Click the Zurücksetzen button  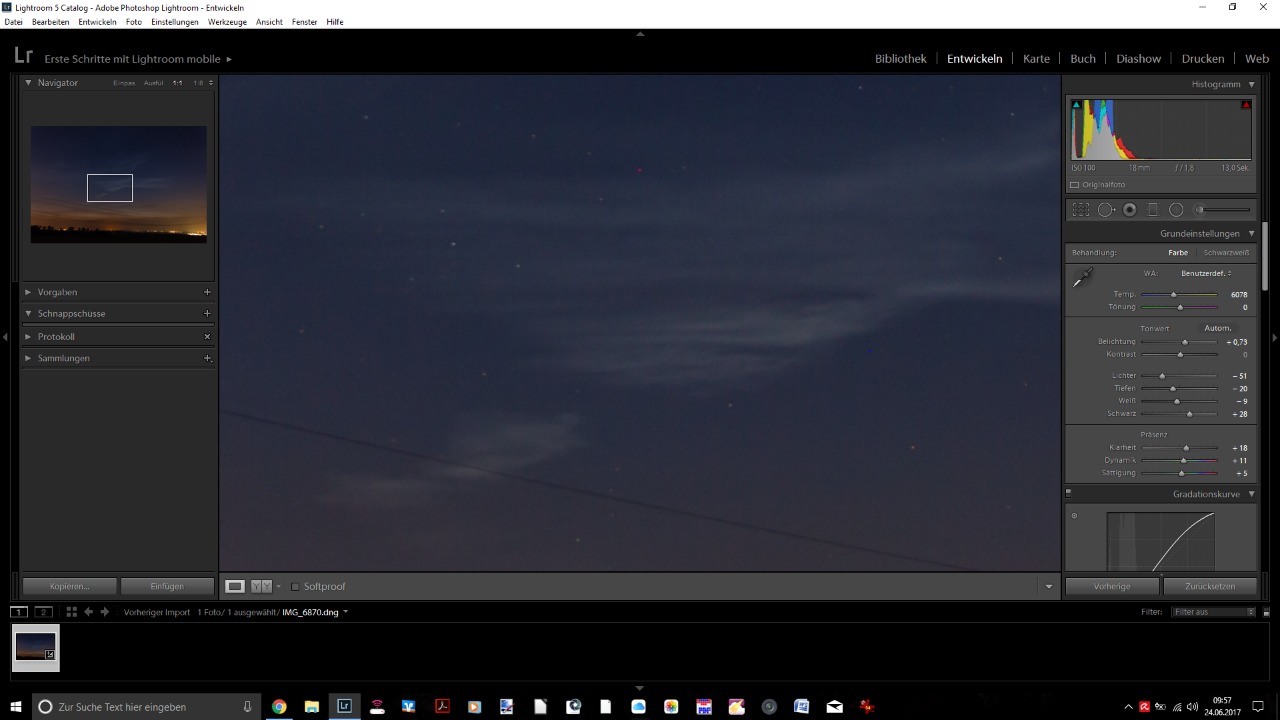pyautogui.click(x=1210, y=587)
